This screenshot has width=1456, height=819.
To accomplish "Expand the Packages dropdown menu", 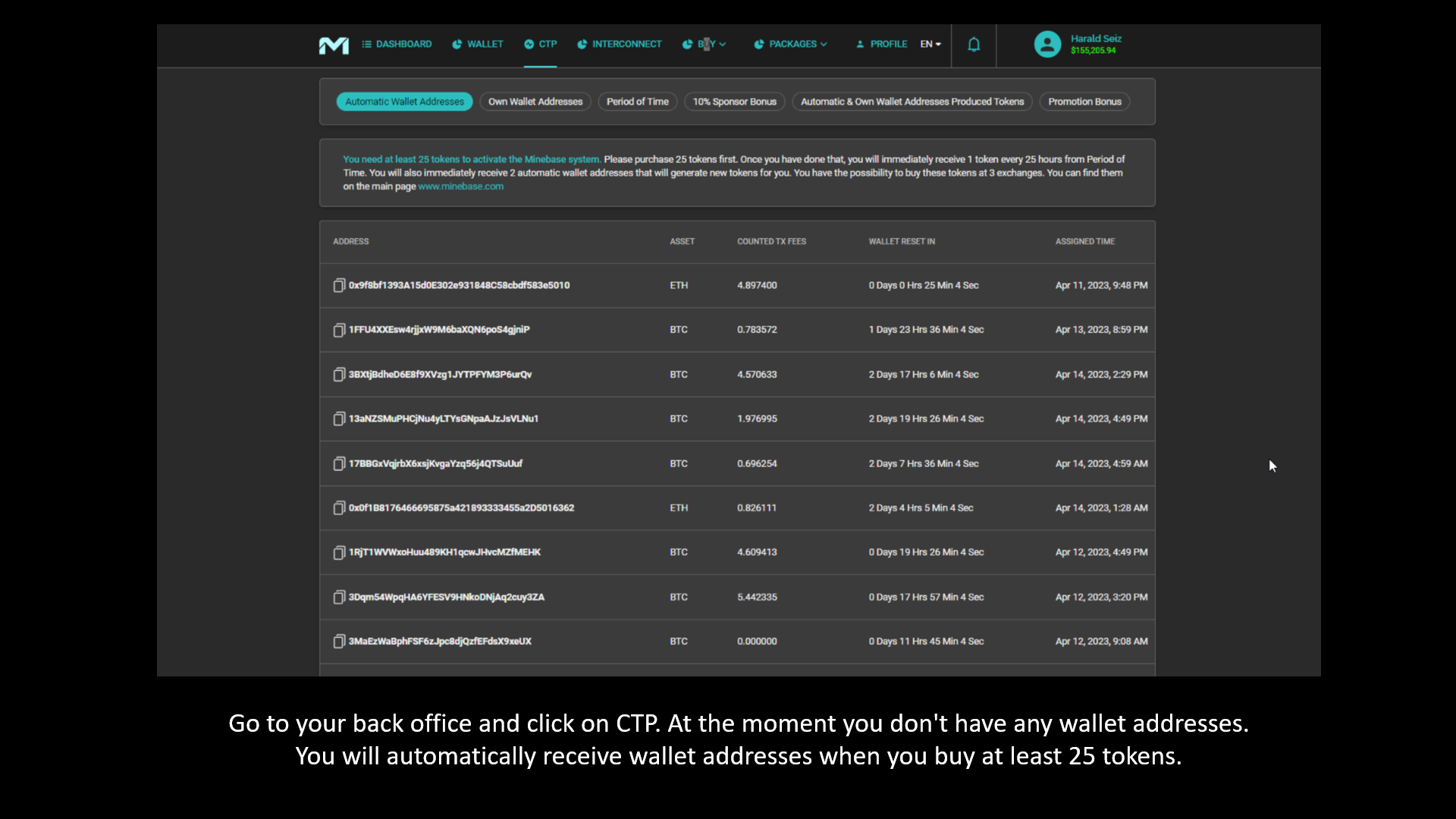I will (x=790, y=44).
